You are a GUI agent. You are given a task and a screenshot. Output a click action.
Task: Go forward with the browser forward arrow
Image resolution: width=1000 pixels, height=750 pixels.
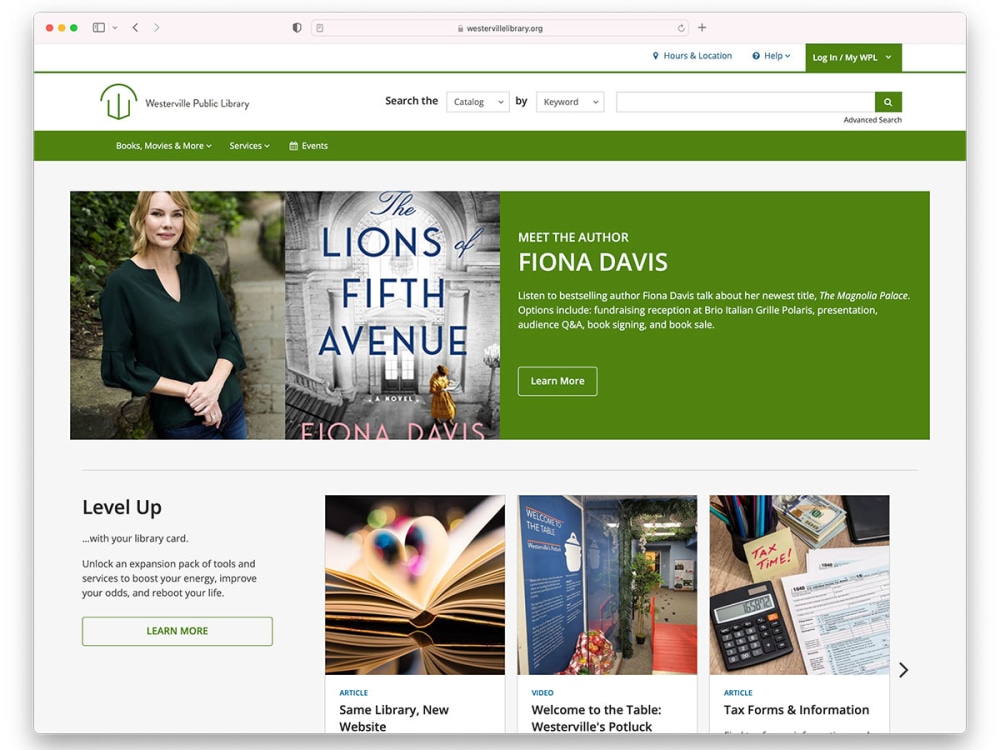coord(156,27)
